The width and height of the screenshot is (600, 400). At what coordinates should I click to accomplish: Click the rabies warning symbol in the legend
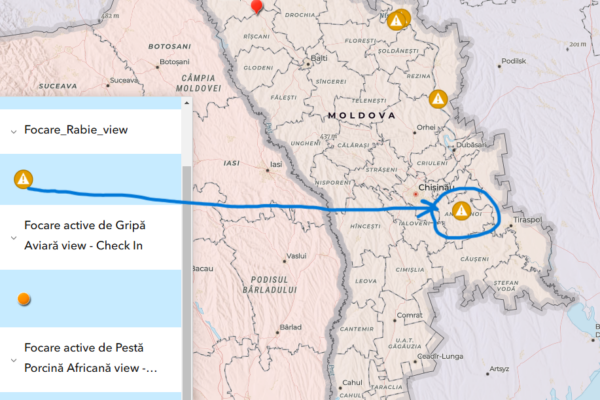click(22, 179)
